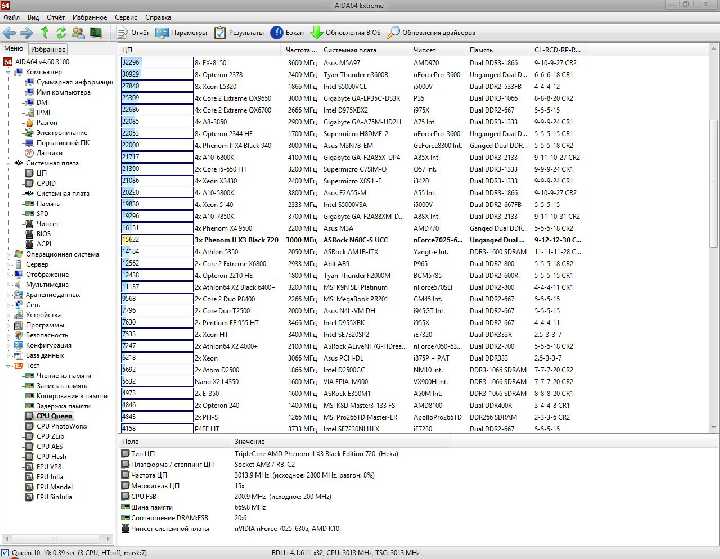Open Параметры in the toolbar
Screen dimensions: 720x559
pyautogui.click(x=181, y=33)
